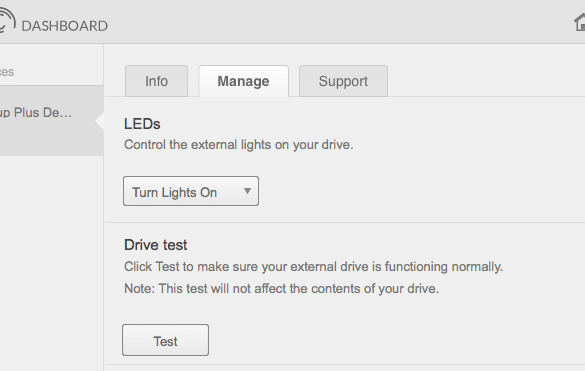585x371 pixels.
Task: Go to the Home icon
Action: pyautogui.click(x=579, y=22)
